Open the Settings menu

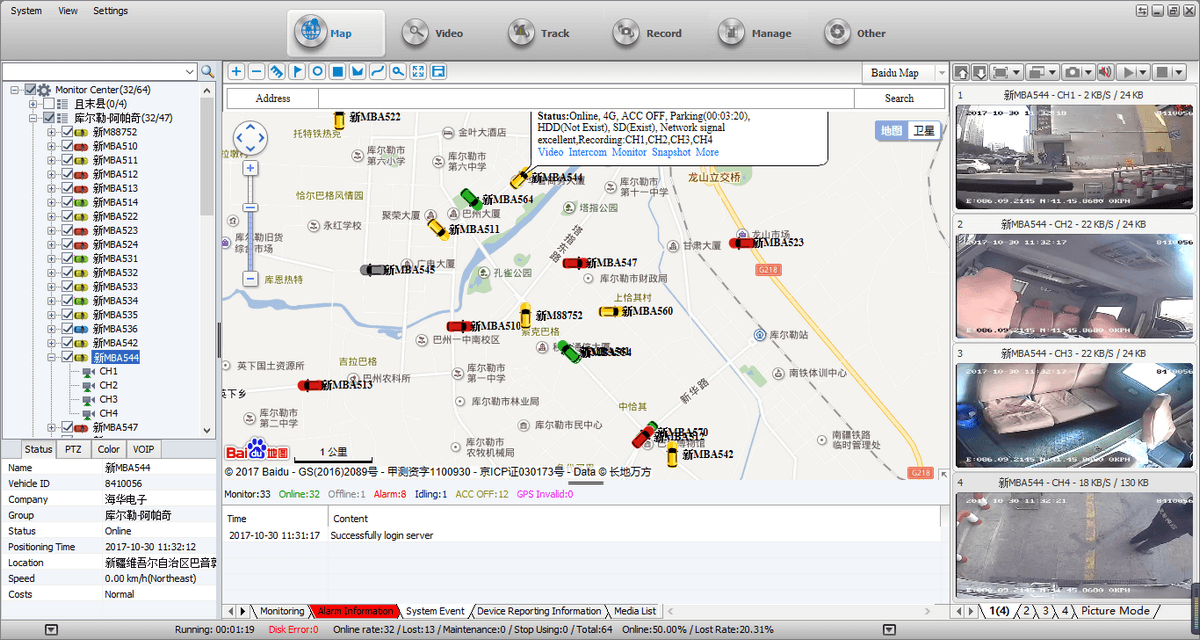(110, 11)
